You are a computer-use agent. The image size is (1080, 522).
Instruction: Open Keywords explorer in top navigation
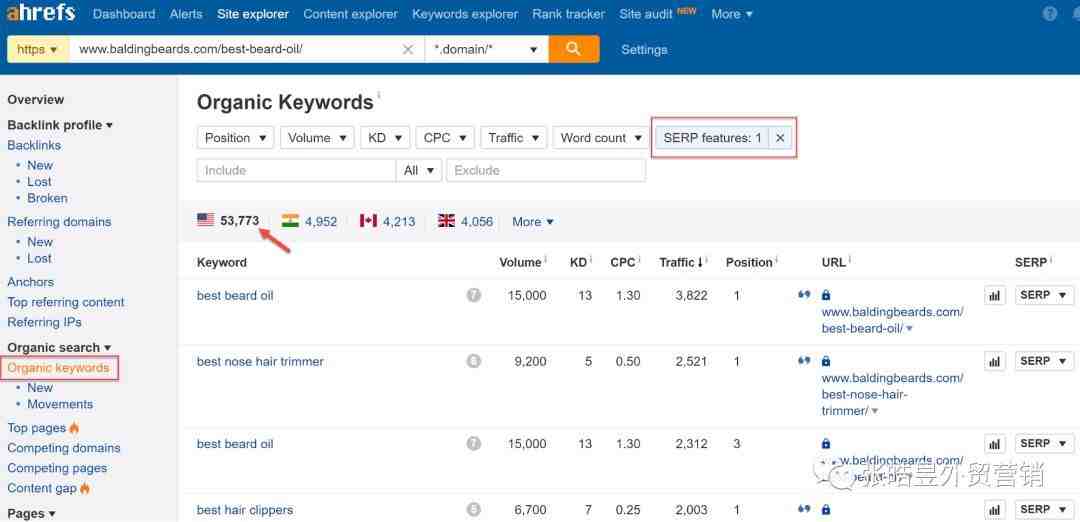[465, 14]
